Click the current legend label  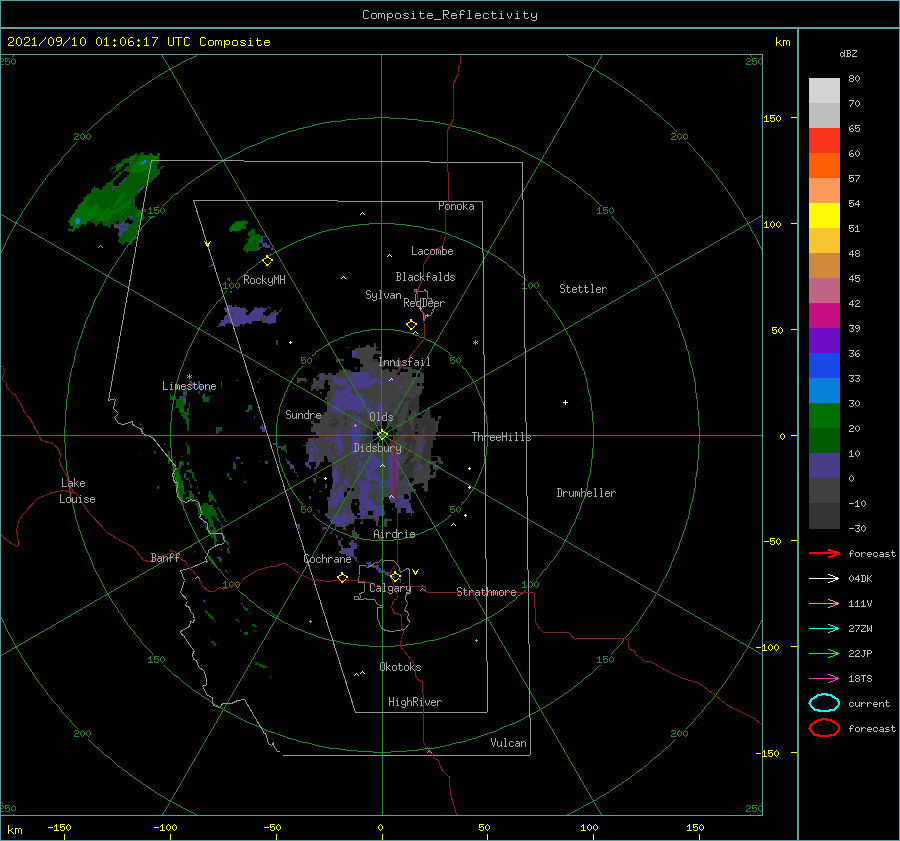[x=868, y=703]
